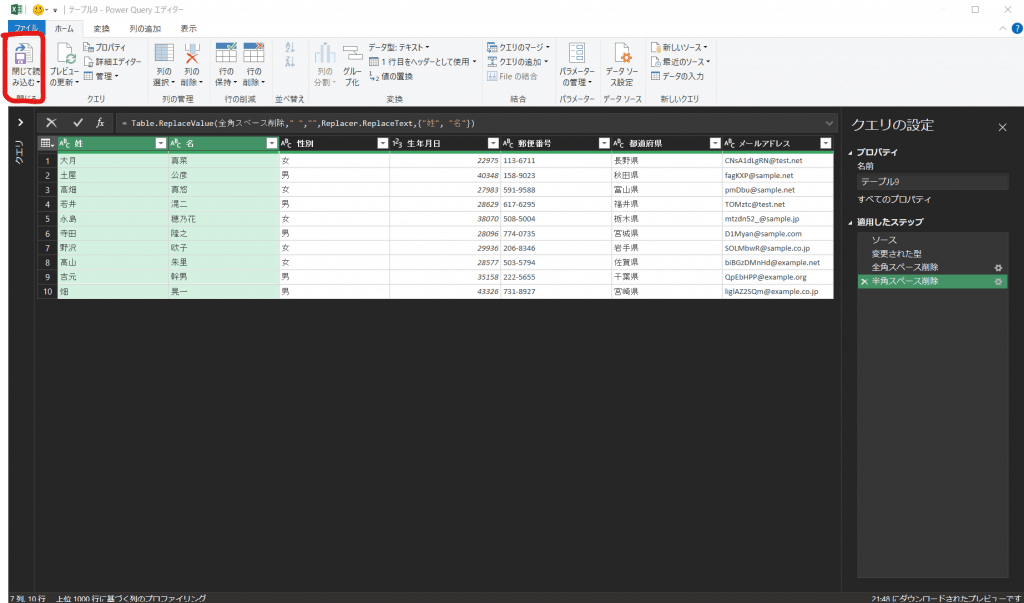Click the 行の保持 keep rows icon

pos(226,56)
